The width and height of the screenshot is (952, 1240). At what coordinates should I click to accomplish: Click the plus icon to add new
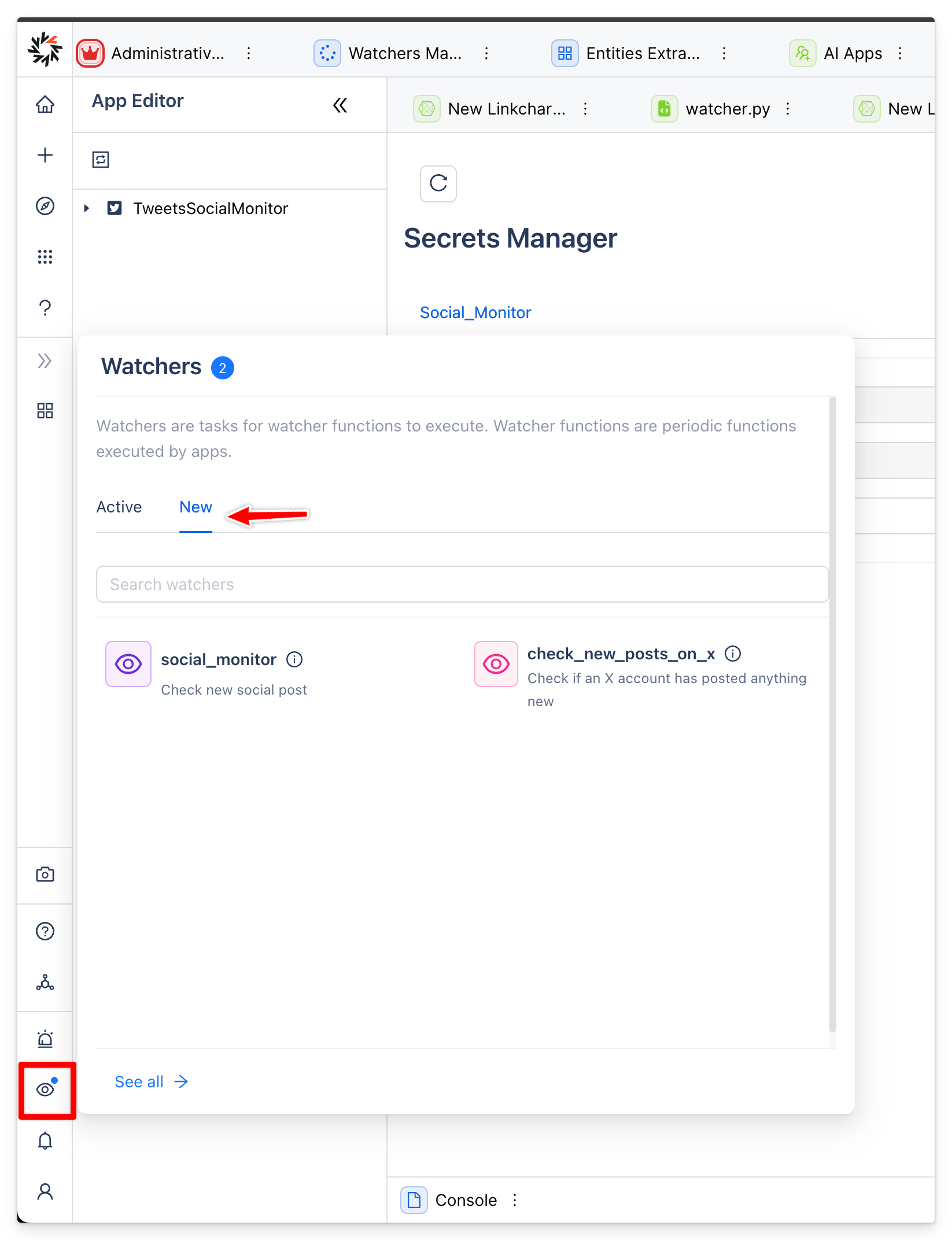45,155
